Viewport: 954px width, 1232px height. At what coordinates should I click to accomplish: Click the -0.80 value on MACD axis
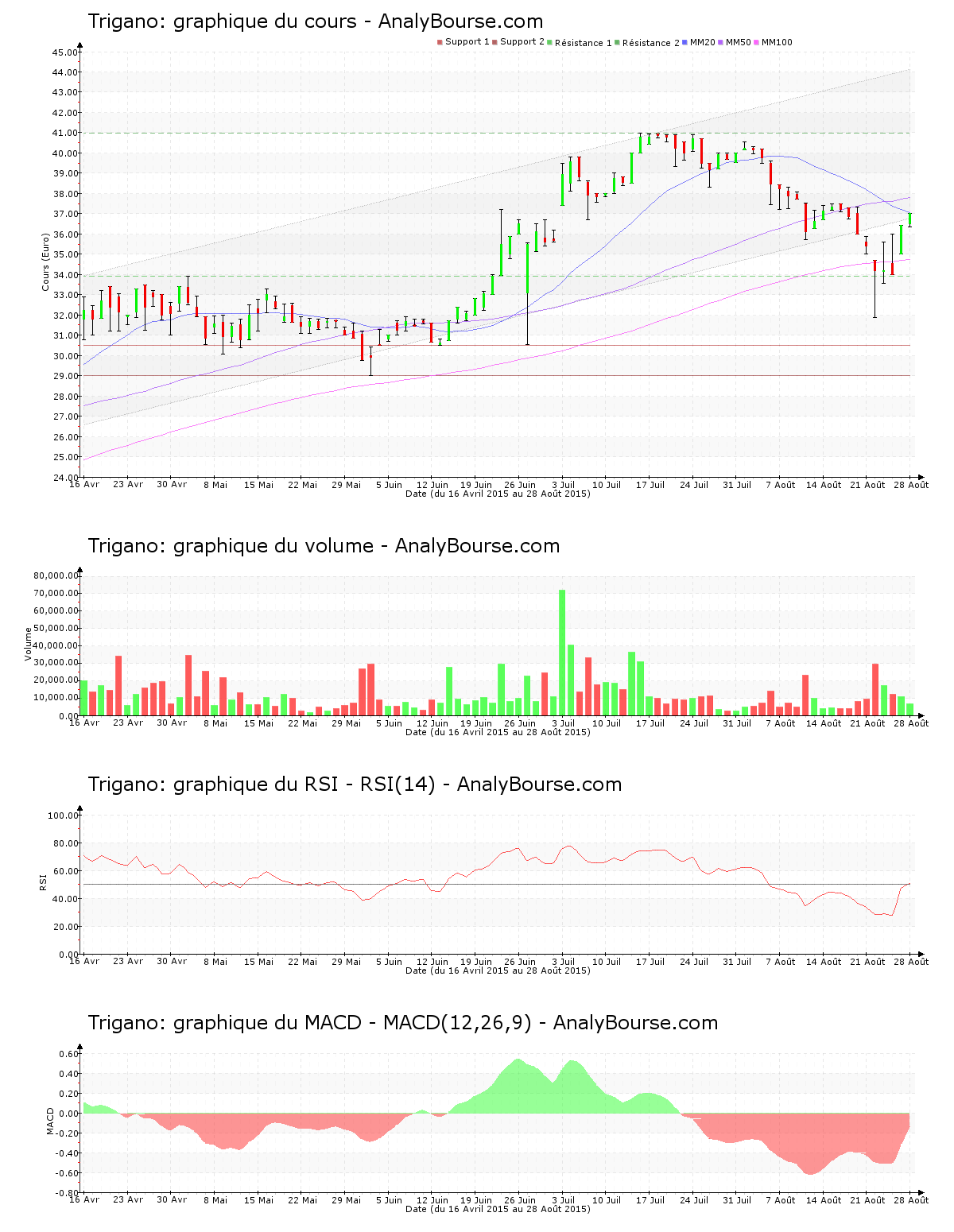pyautogui.click(x=66, y=1194)
